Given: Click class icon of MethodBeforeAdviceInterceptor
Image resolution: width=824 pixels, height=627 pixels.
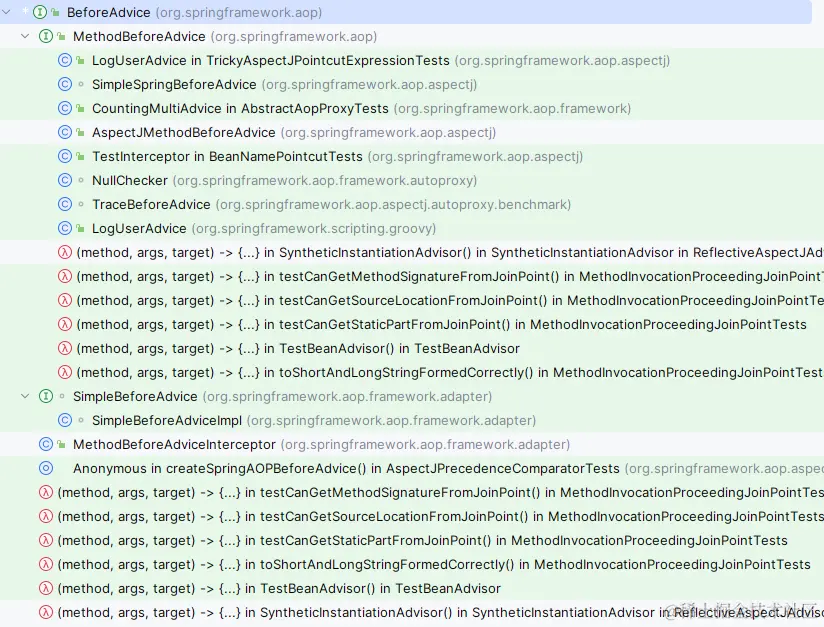Looking at the screenshot, I should click(46, 445).
